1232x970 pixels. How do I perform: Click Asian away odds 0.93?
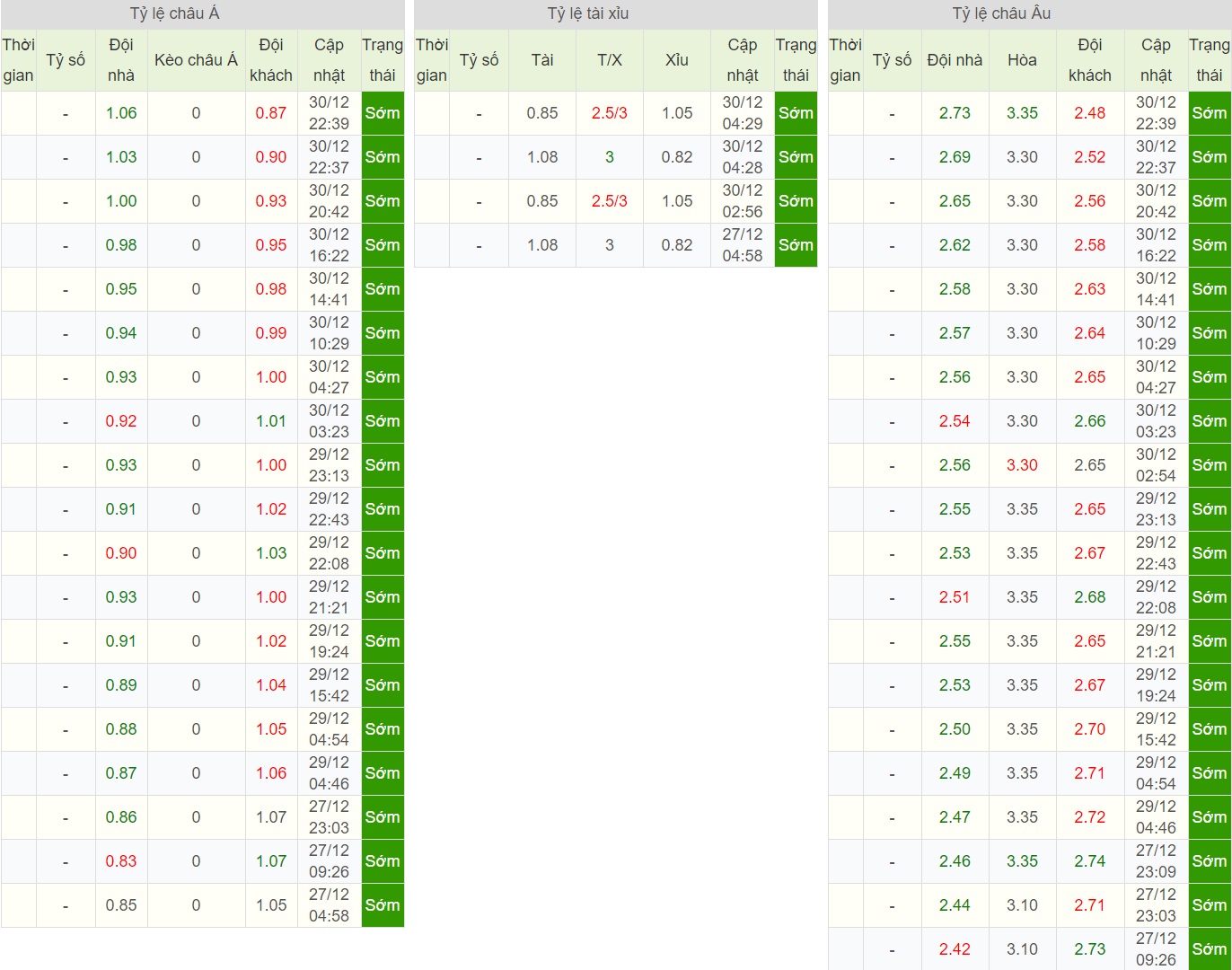[271, 201]
